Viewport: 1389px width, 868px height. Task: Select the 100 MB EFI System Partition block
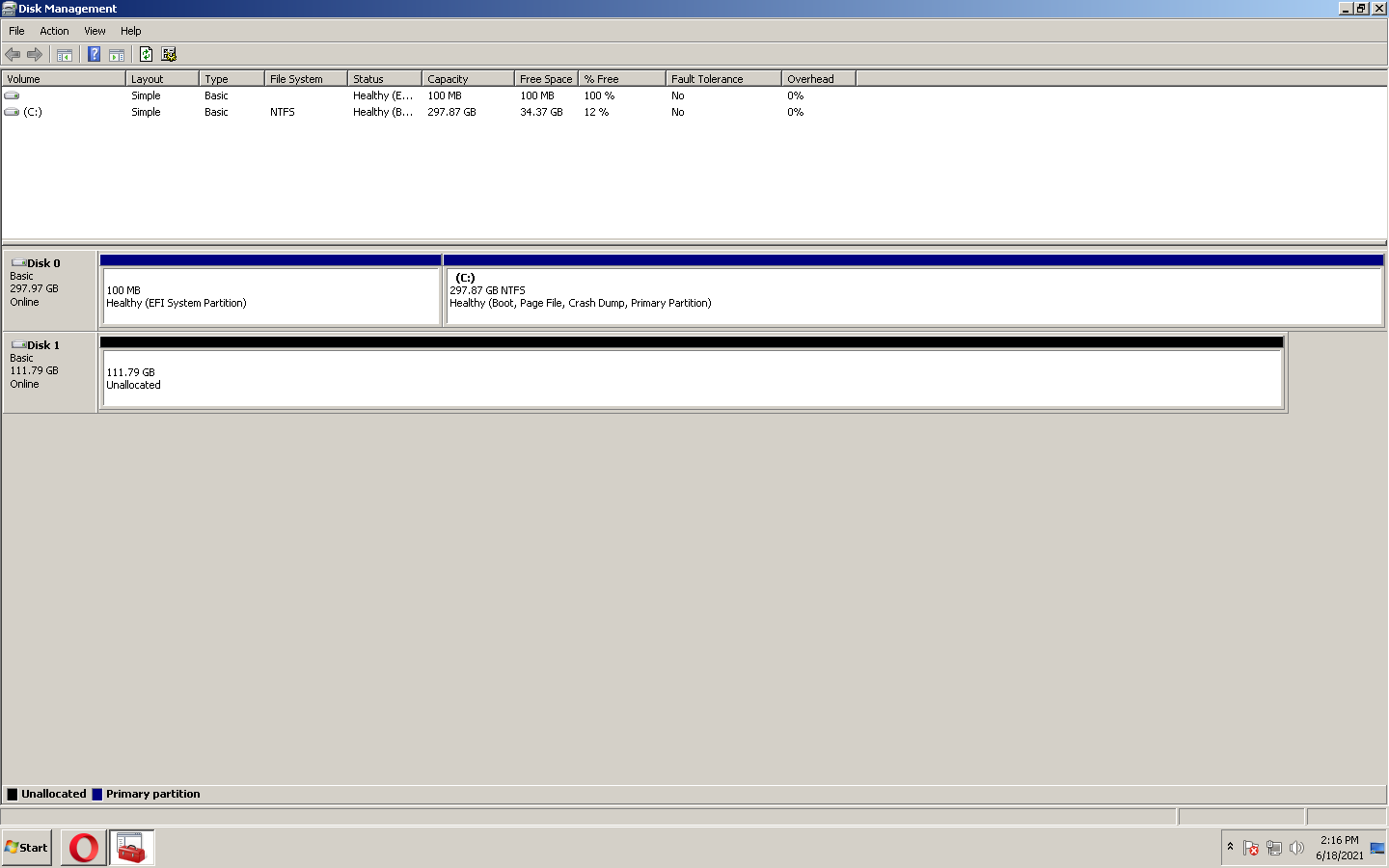click(x=270, y=296)
